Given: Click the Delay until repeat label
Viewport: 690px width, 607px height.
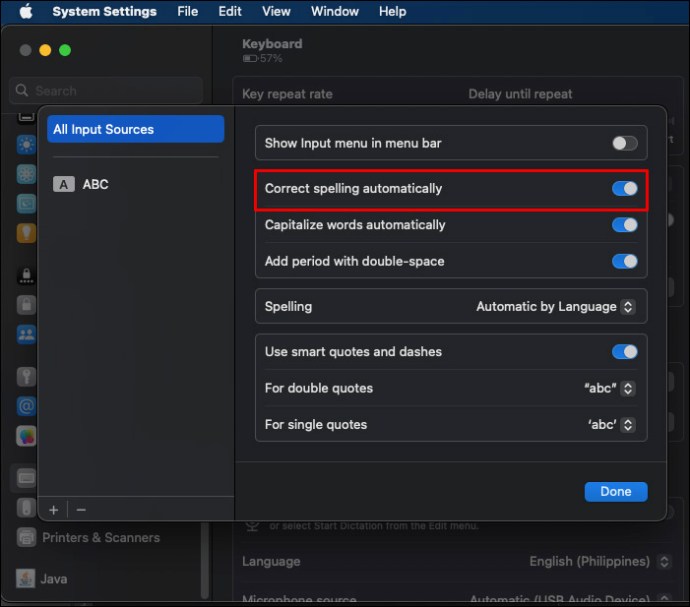Looking at the screenshot, I should 520,94.
